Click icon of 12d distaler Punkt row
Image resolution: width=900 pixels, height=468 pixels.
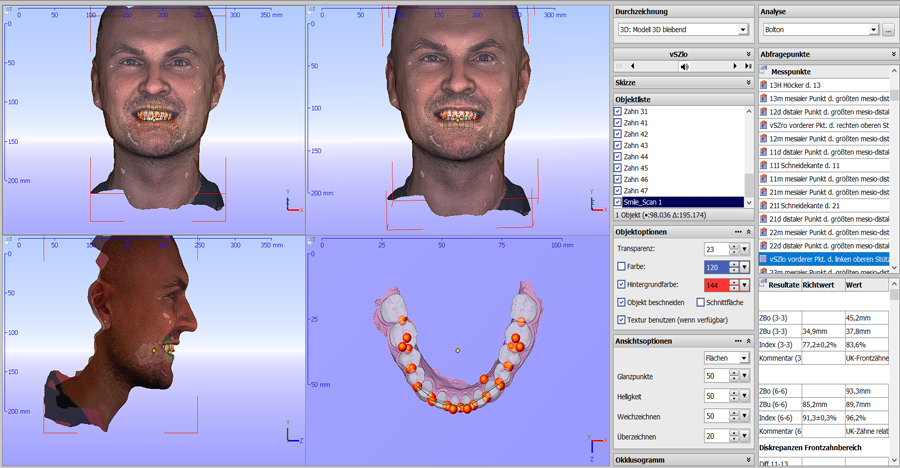coord(763,112)
